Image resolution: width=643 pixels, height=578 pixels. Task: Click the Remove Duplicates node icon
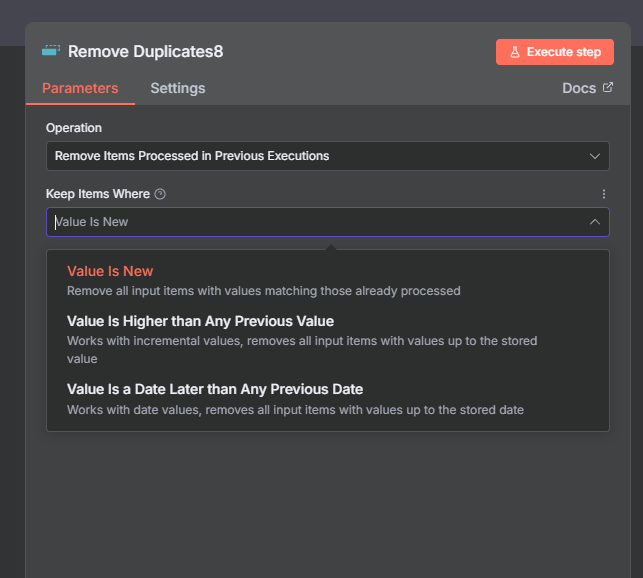51,50
